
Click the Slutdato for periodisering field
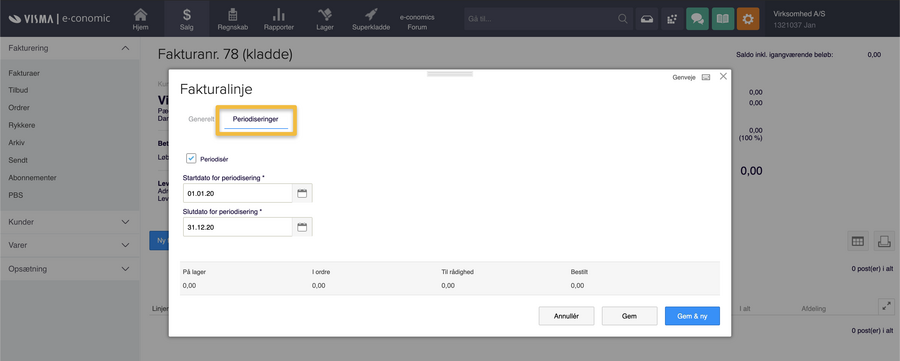(238, 227)
